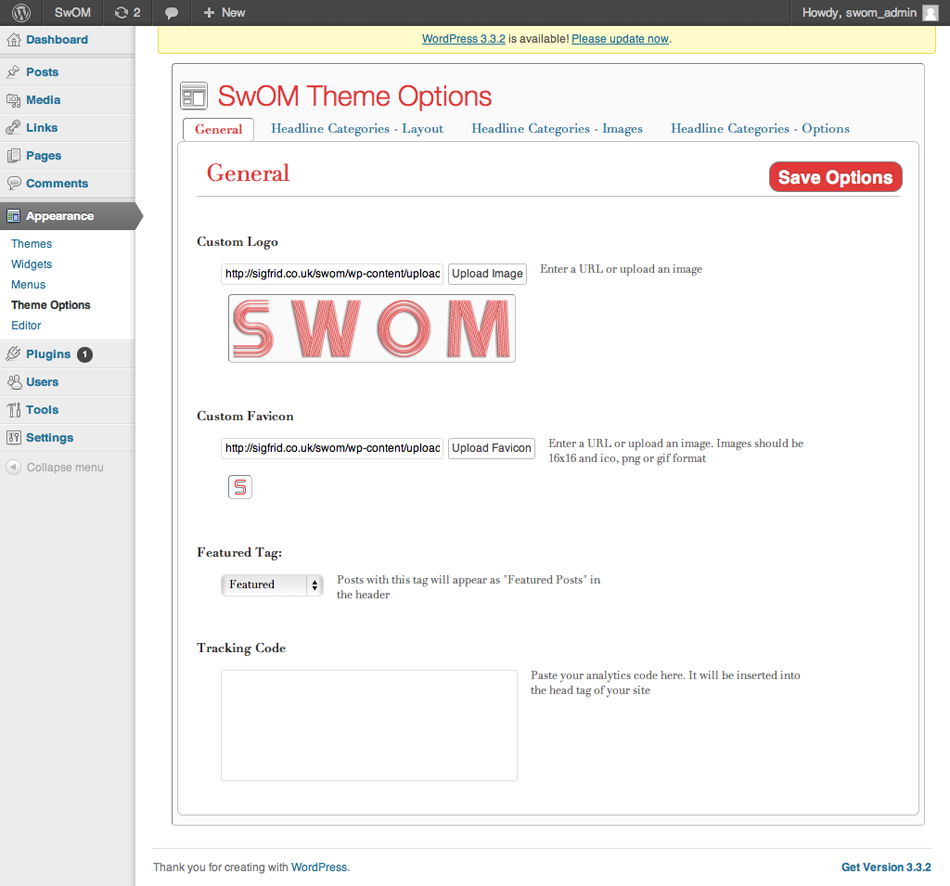The width and height of the screenshot is (950, 886).
Task: Click the Appearance icon in sidebar
Action: point(13,216)
